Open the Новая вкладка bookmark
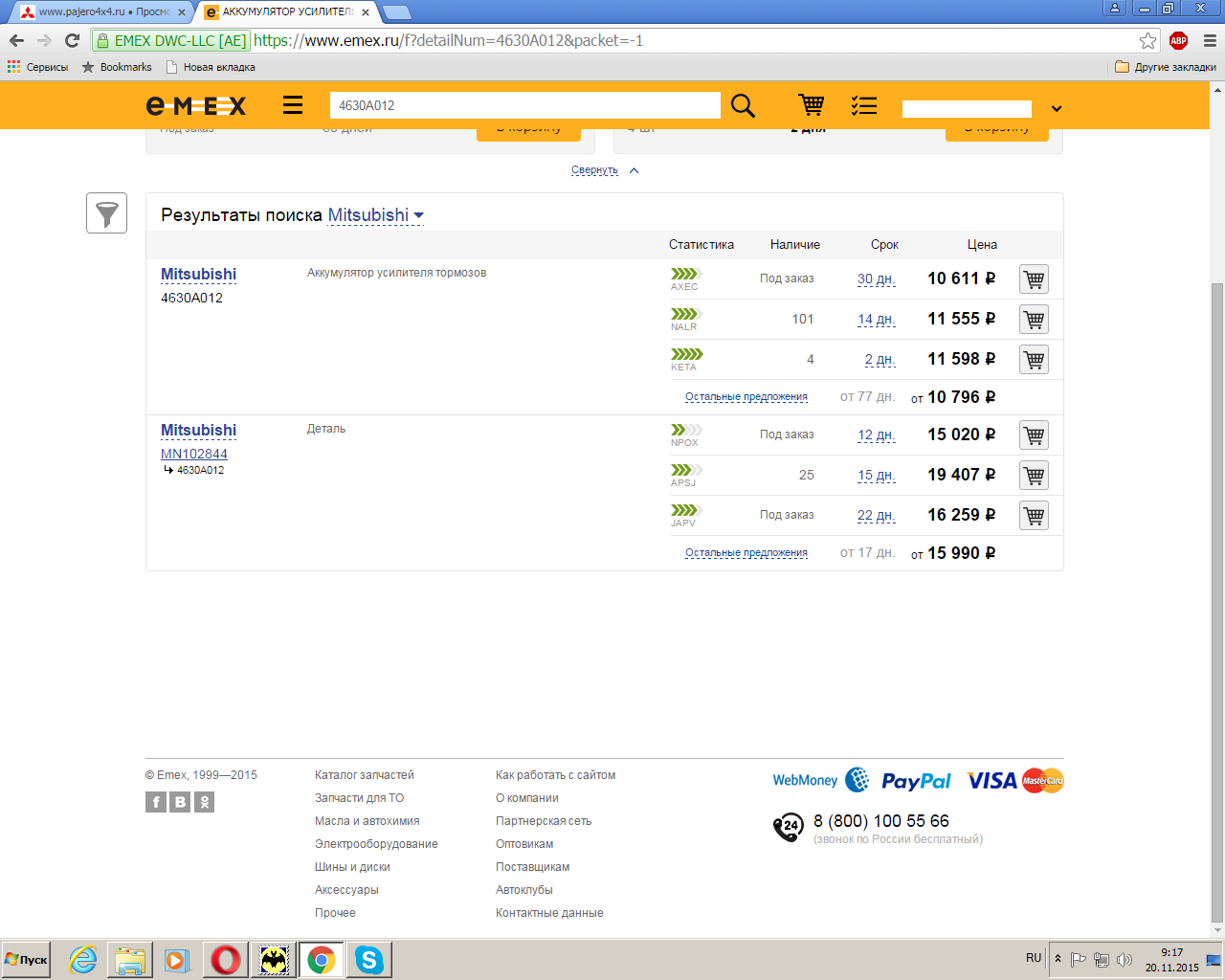The image size is (1225, 980). (211, 67)
